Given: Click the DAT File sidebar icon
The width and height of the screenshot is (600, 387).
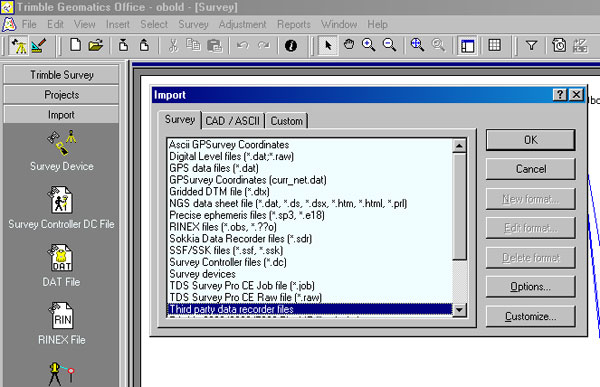Looking at the screenshot, I should tap(60, 258).
